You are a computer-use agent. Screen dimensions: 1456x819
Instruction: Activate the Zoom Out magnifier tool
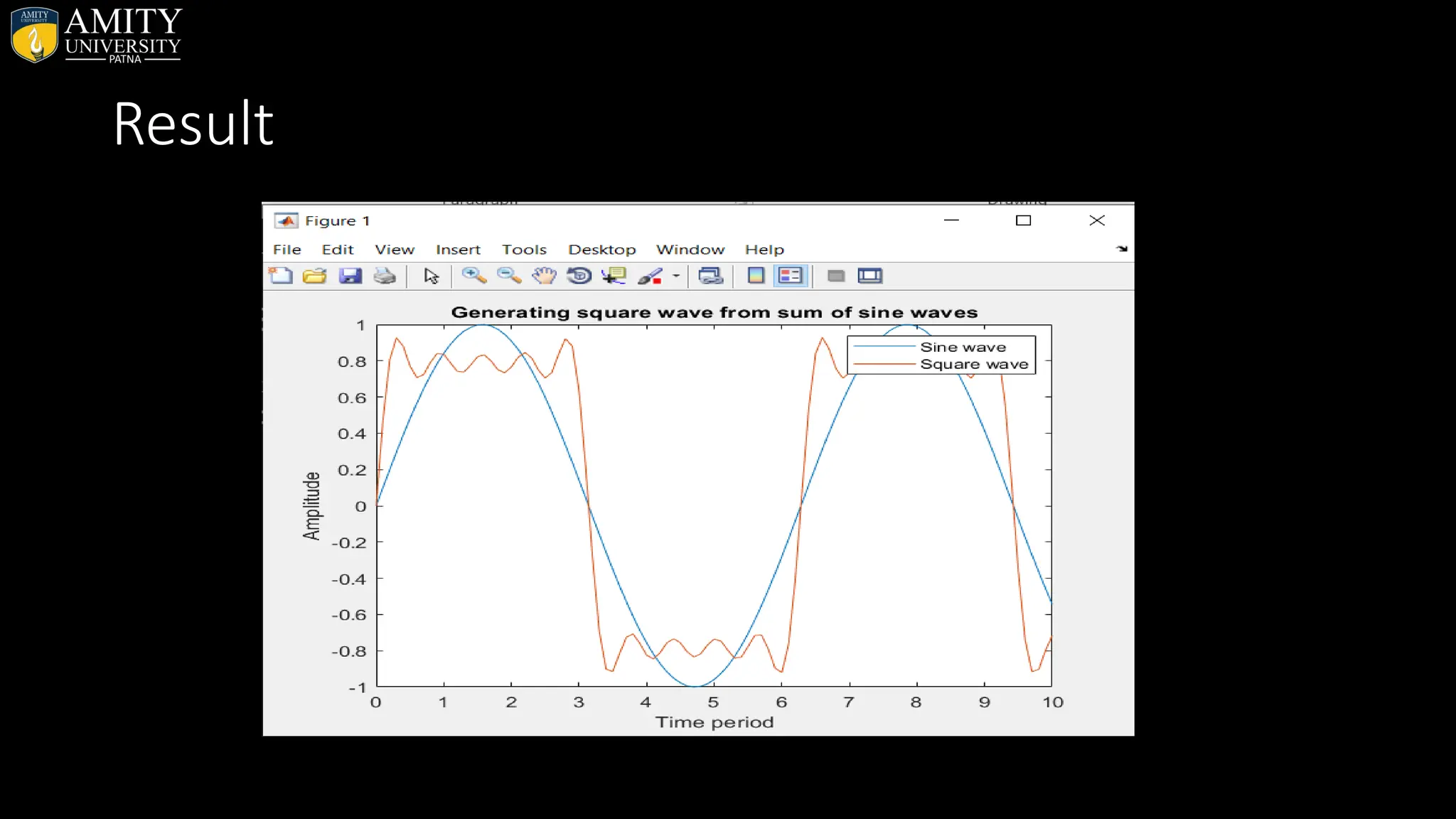click(509, 276)
